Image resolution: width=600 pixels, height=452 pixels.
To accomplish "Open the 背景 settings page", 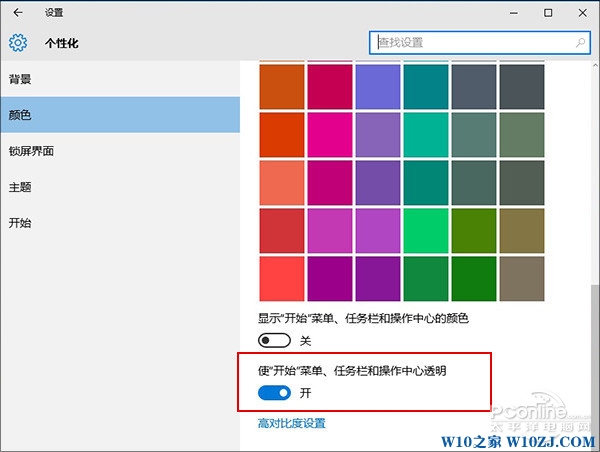I will pyautogui.click(x=120, y=79).
